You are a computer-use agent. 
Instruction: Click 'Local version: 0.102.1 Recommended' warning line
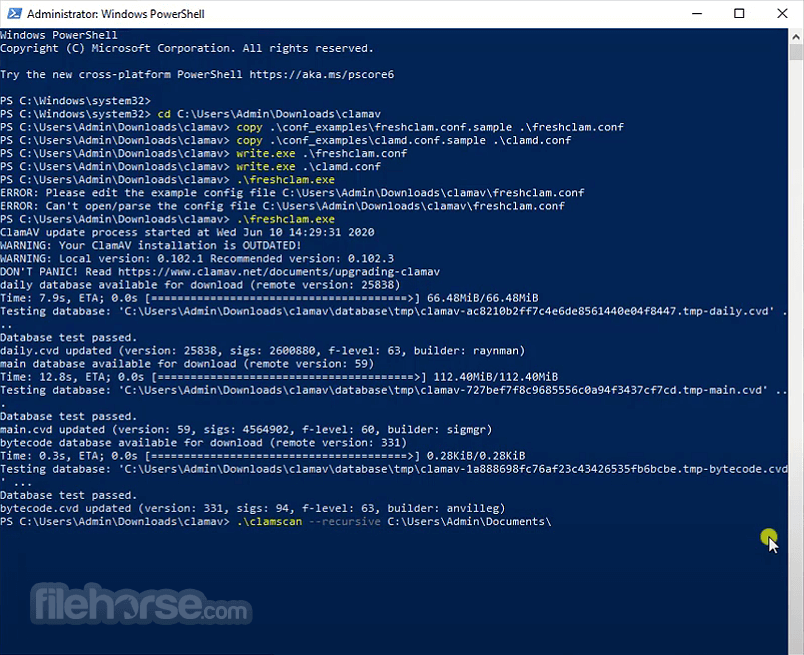(x=197, y=259)
